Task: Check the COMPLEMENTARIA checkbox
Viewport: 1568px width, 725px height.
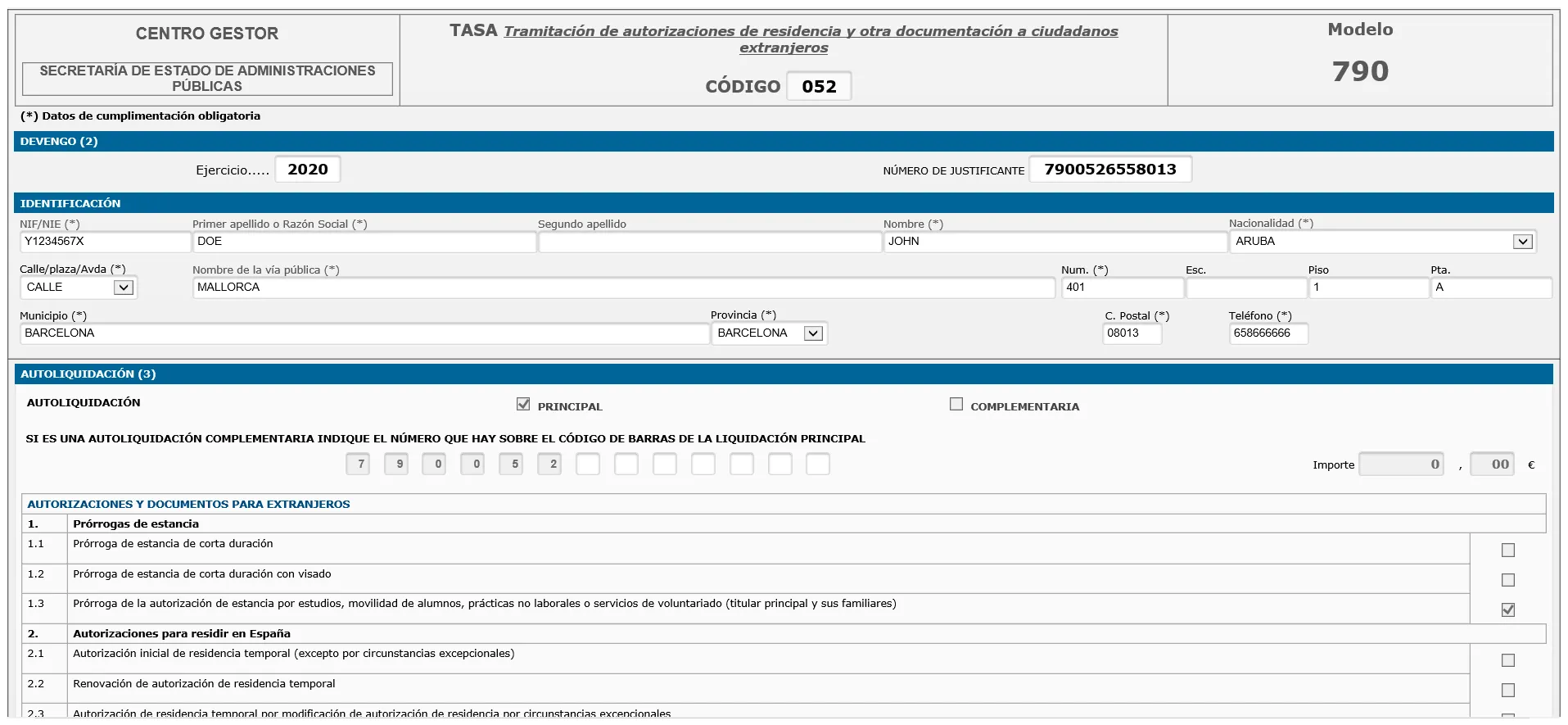Action: [956, 404]
